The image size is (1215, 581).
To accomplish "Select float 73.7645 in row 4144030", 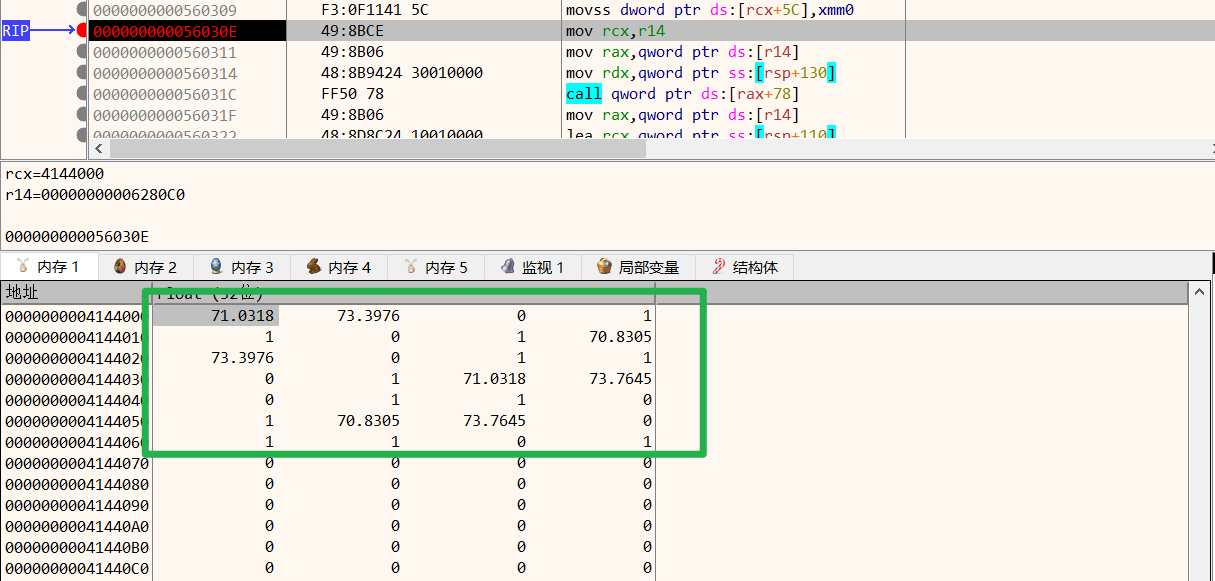I will click(x=620, y=379).
